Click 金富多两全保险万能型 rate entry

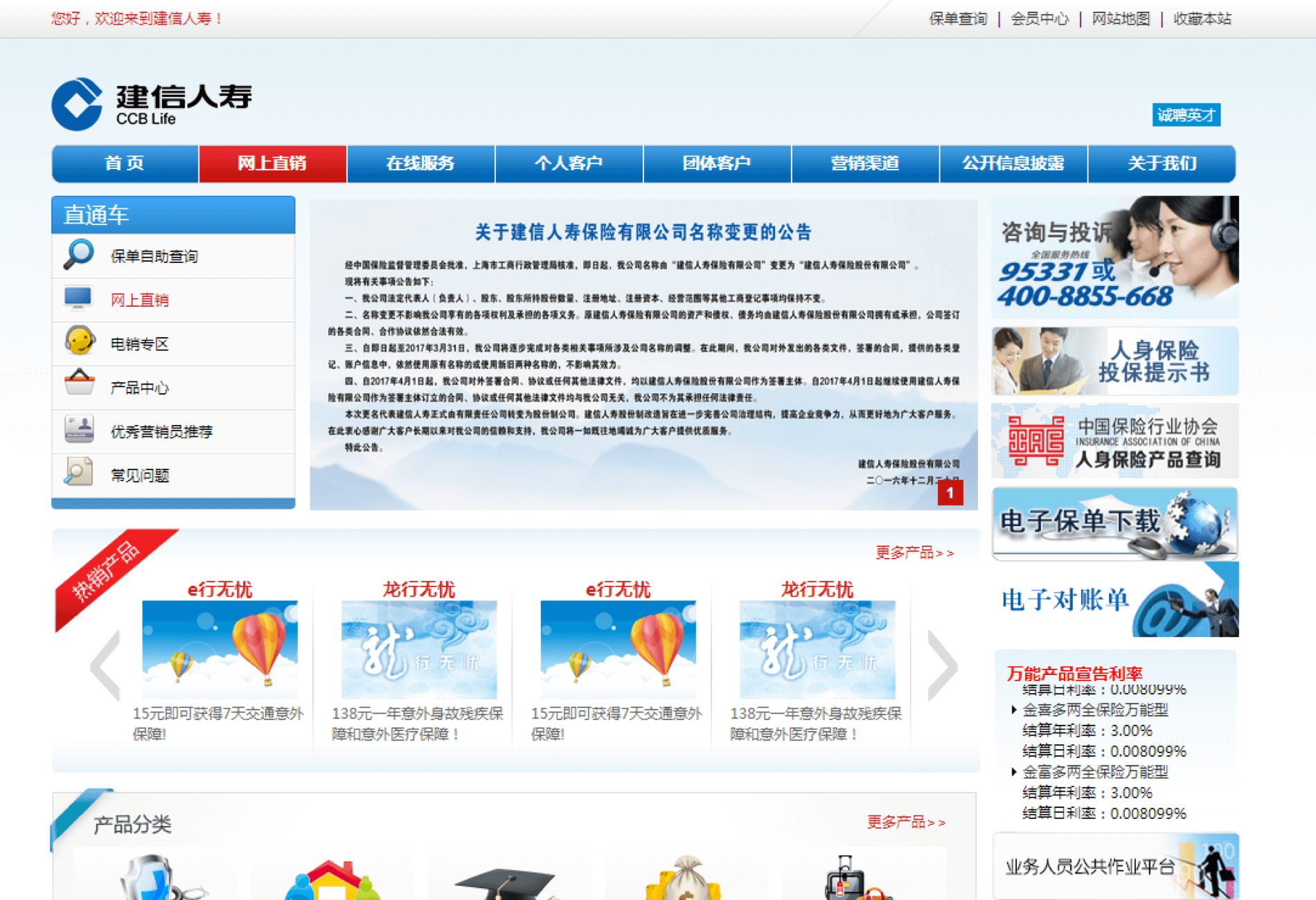[1095, 772]
